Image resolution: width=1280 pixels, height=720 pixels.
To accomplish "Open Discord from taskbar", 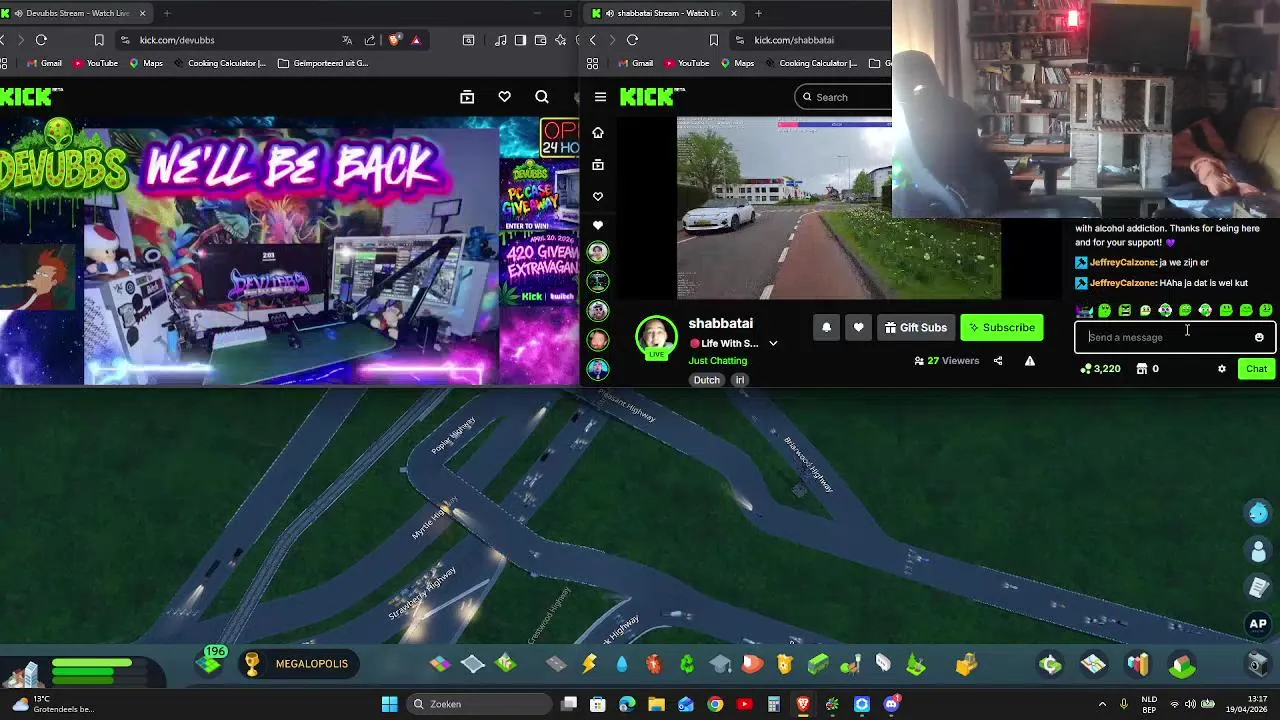I will click(x=891, y=704).
